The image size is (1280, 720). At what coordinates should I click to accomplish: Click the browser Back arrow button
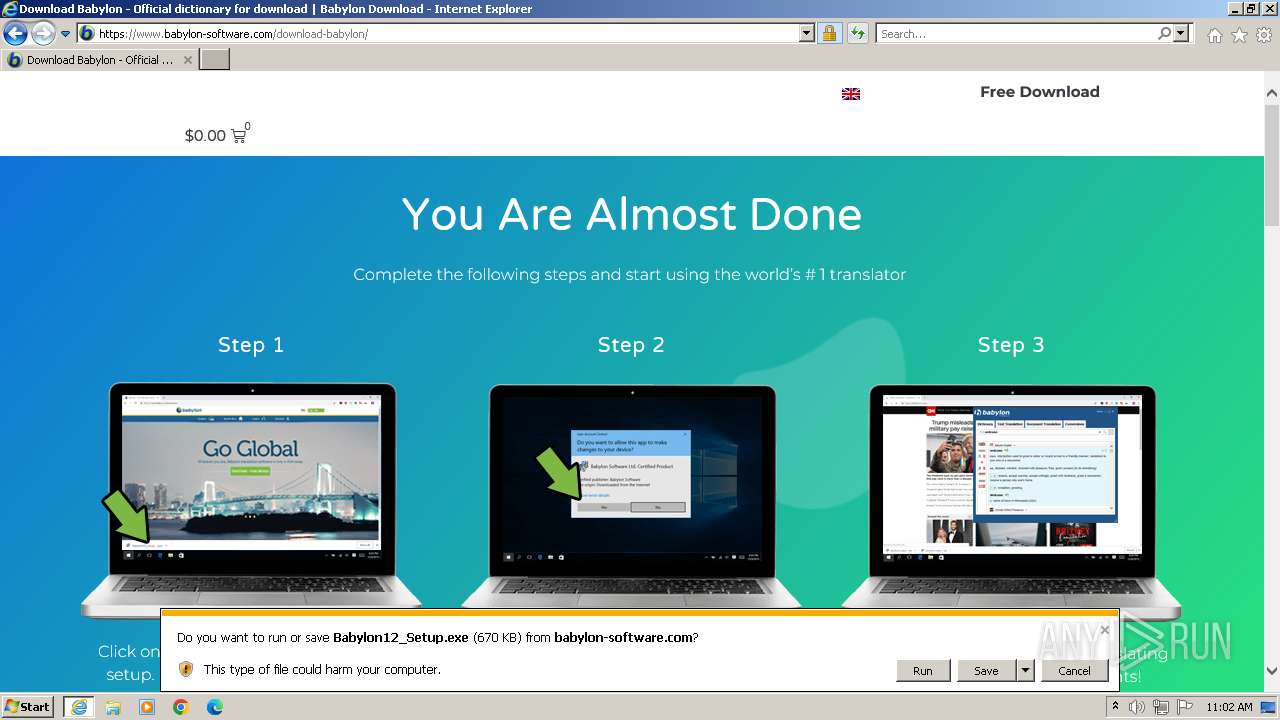[x=15, y=34]
